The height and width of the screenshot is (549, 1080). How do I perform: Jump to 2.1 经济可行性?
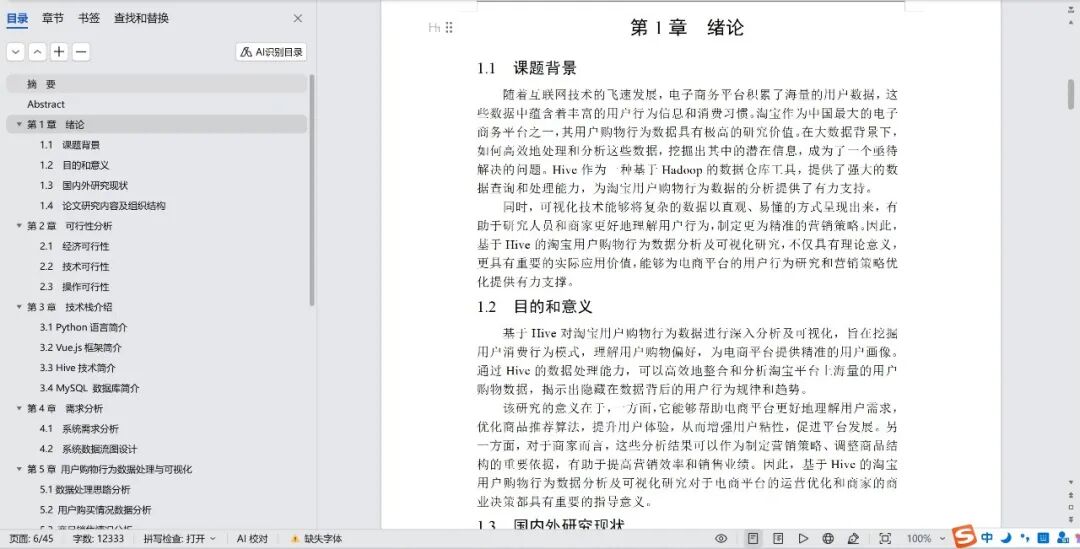74,247
